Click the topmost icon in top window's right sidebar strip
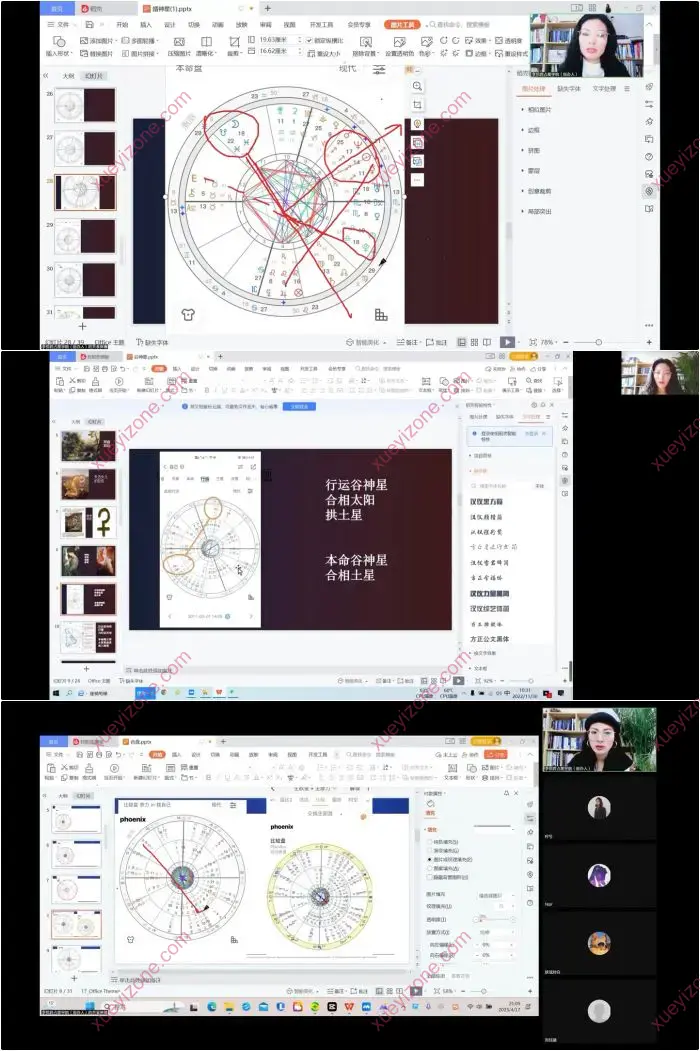 pyautogui.click(x=649, y=87)
